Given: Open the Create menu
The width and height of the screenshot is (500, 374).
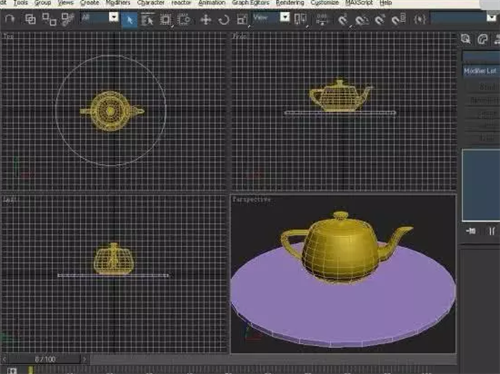Looking at the screenshot, I should tap(90, 3).
